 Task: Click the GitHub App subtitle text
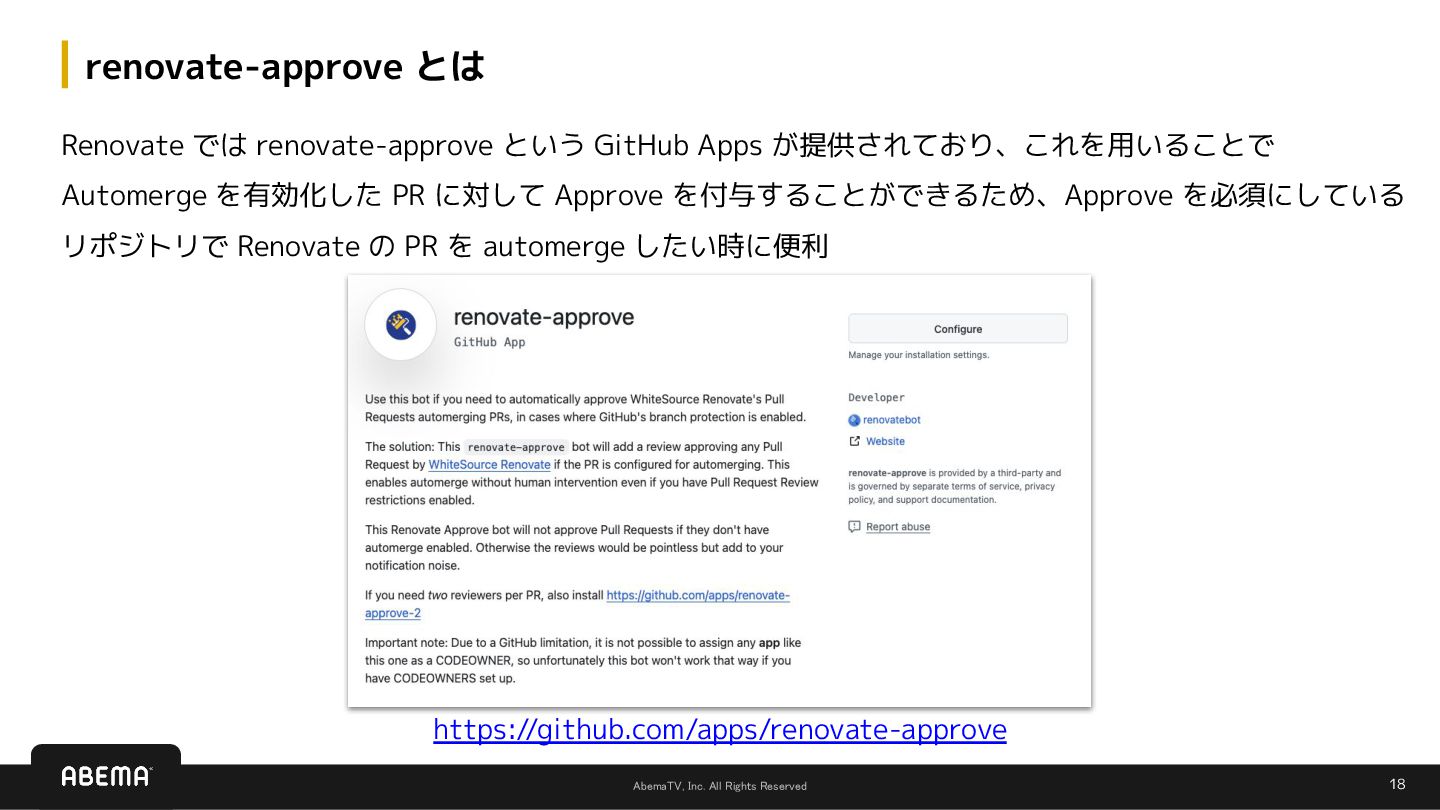(x=489, y=342)
